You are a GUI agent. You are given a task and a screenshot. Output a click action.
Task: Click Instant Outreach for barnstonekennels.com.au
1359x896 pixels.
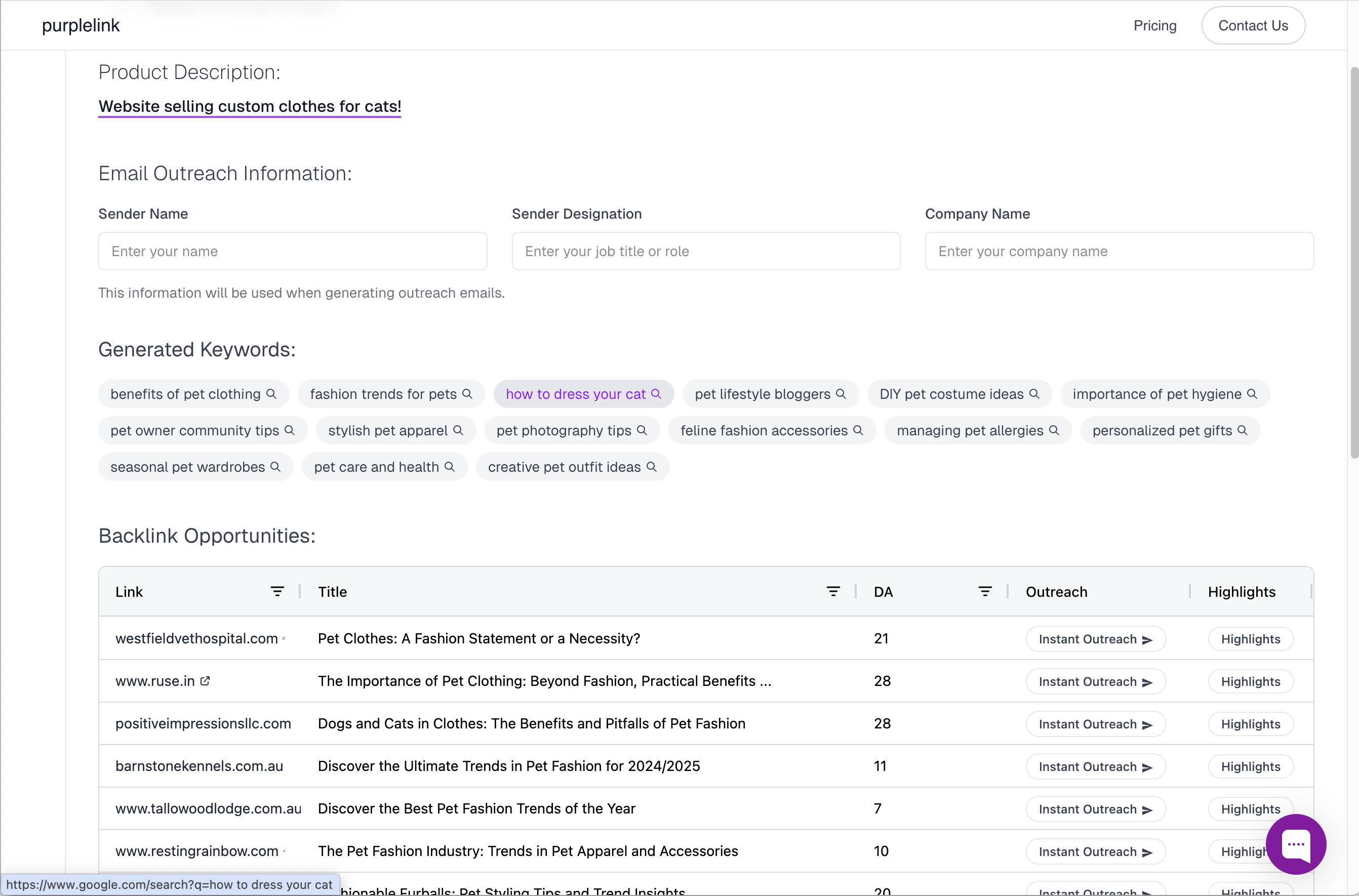point(1096,766)
